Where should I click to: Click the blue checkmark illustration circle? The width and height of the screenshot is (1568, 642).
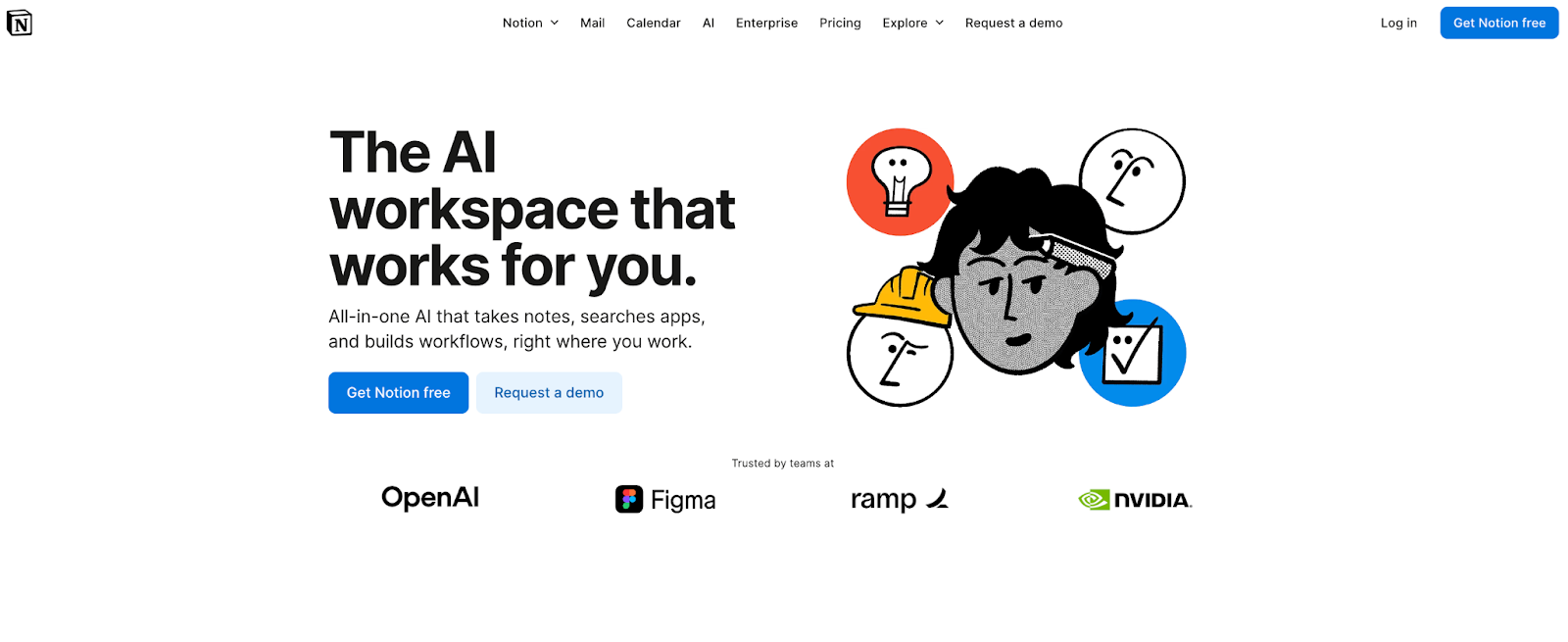coord(1134,354)
